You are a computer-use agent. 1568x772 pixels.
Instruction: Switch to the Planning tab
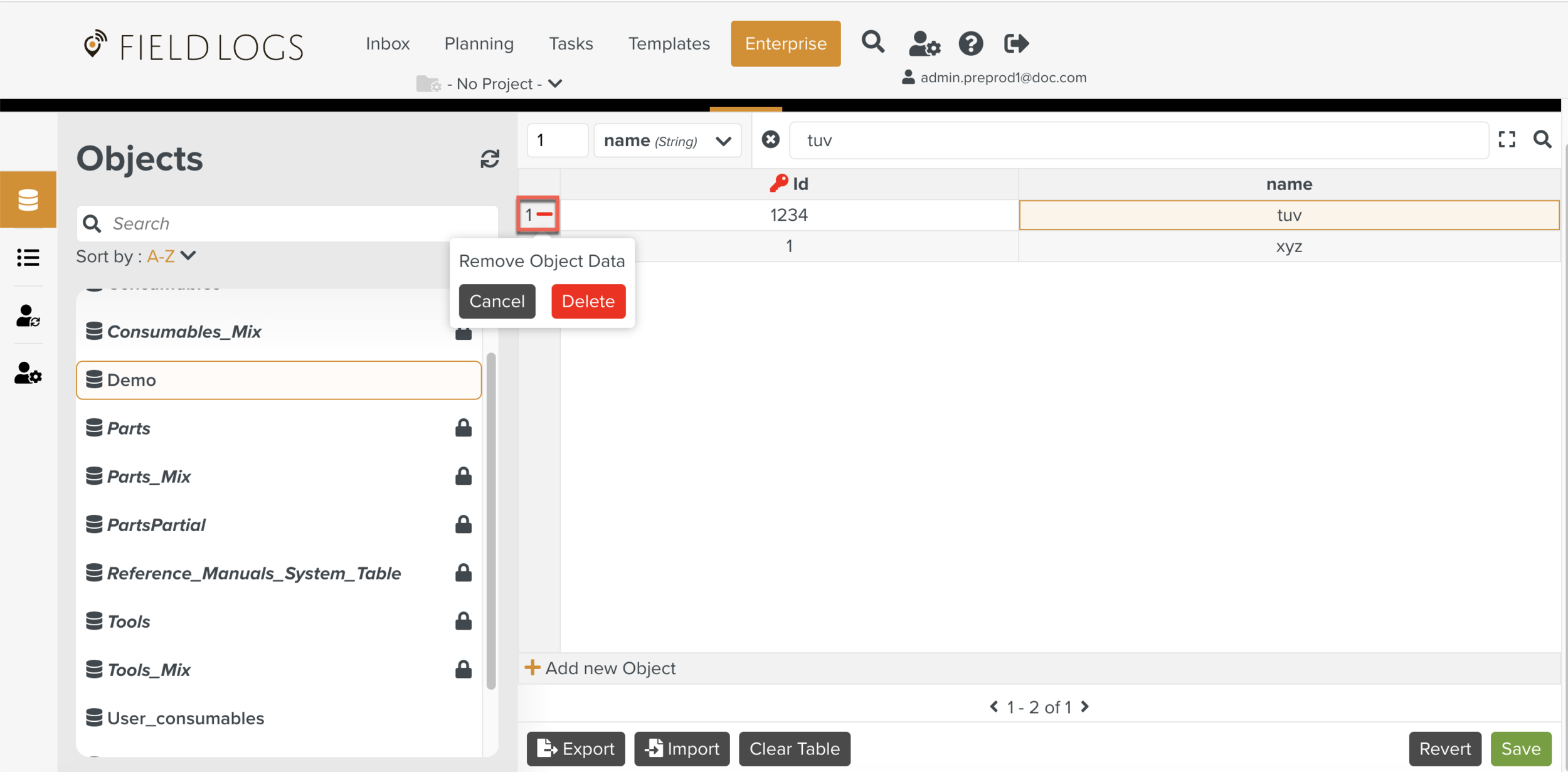pyautogui.click(x=479, y=44)
